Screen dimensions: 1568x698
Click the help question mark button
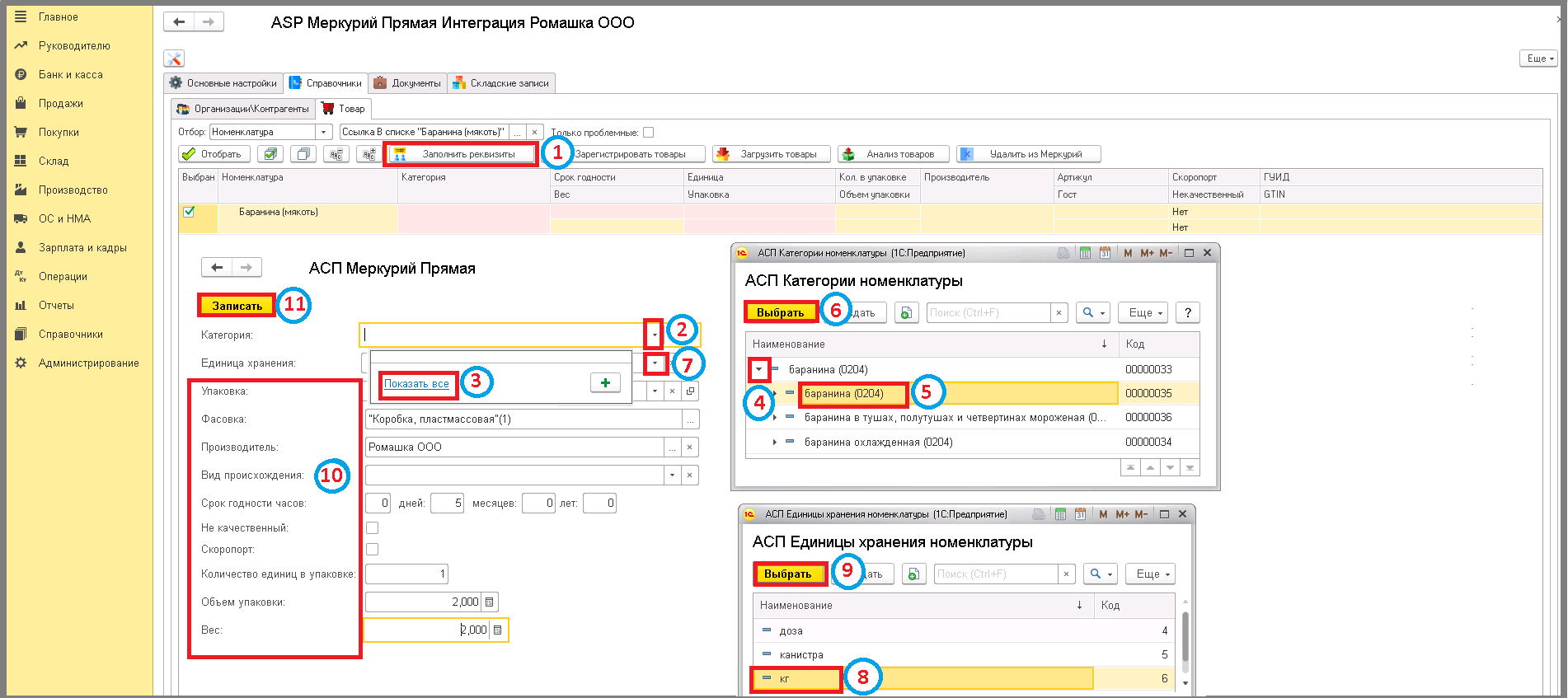click(1187, 313)
